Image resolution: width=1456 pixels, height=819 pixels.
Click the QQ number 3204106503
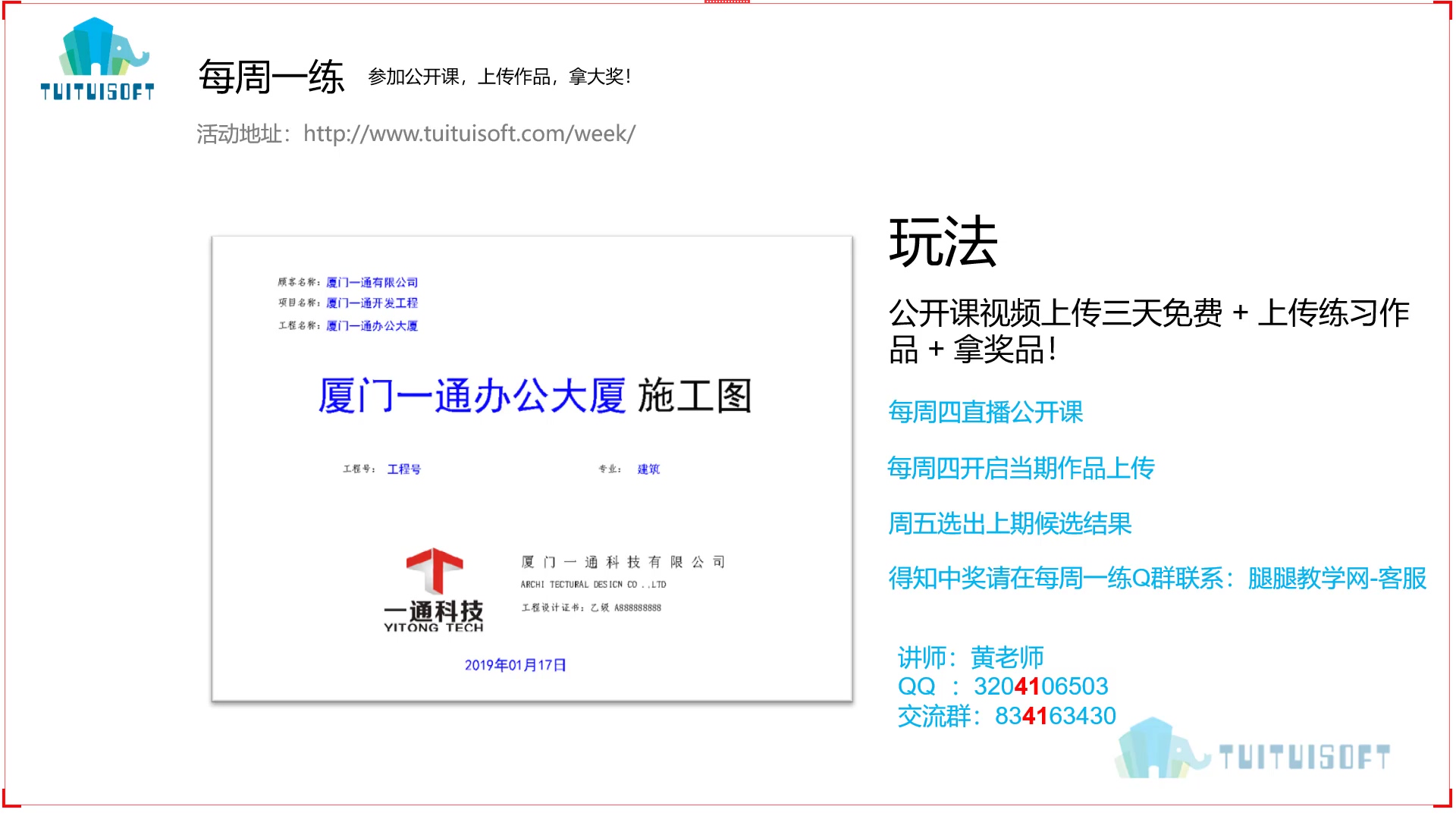coord(1040,686)
